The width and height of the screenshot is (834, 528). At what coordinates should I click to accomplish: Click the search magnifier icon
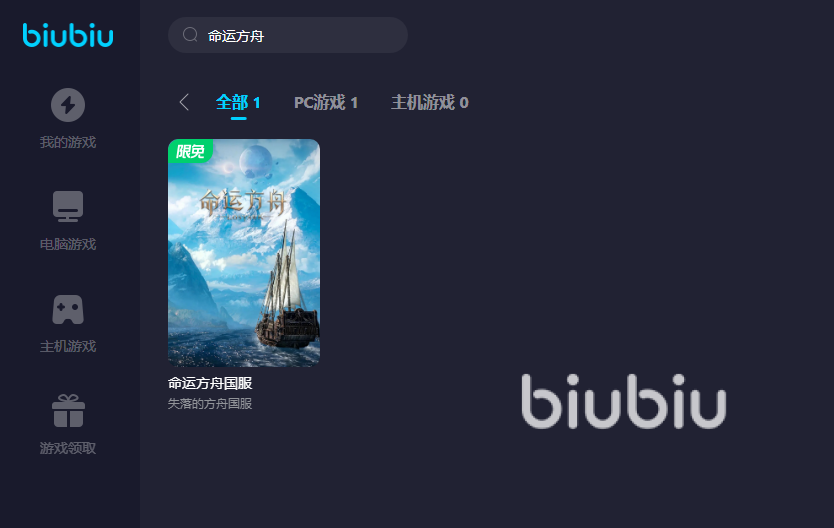point(190,35)
